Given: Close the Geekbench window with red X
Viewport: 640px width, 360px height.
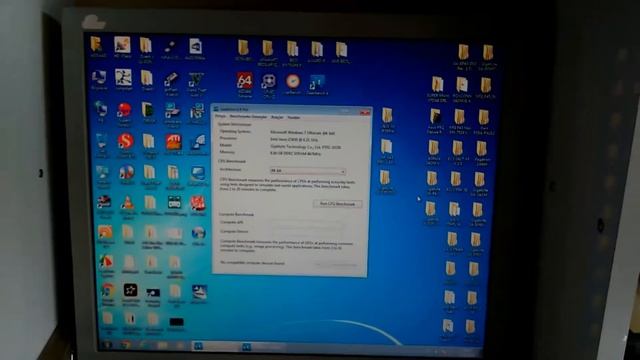Looking at the screenshot, I should 364,112.
